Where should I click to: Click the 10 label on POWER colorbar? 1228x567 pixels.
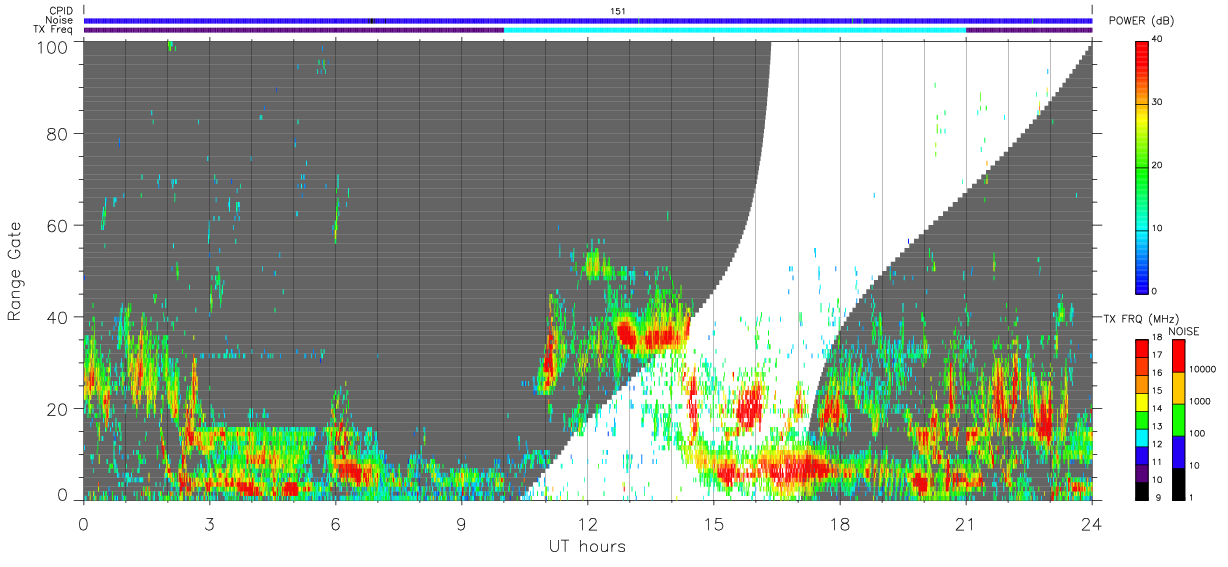pos(1158,228)
